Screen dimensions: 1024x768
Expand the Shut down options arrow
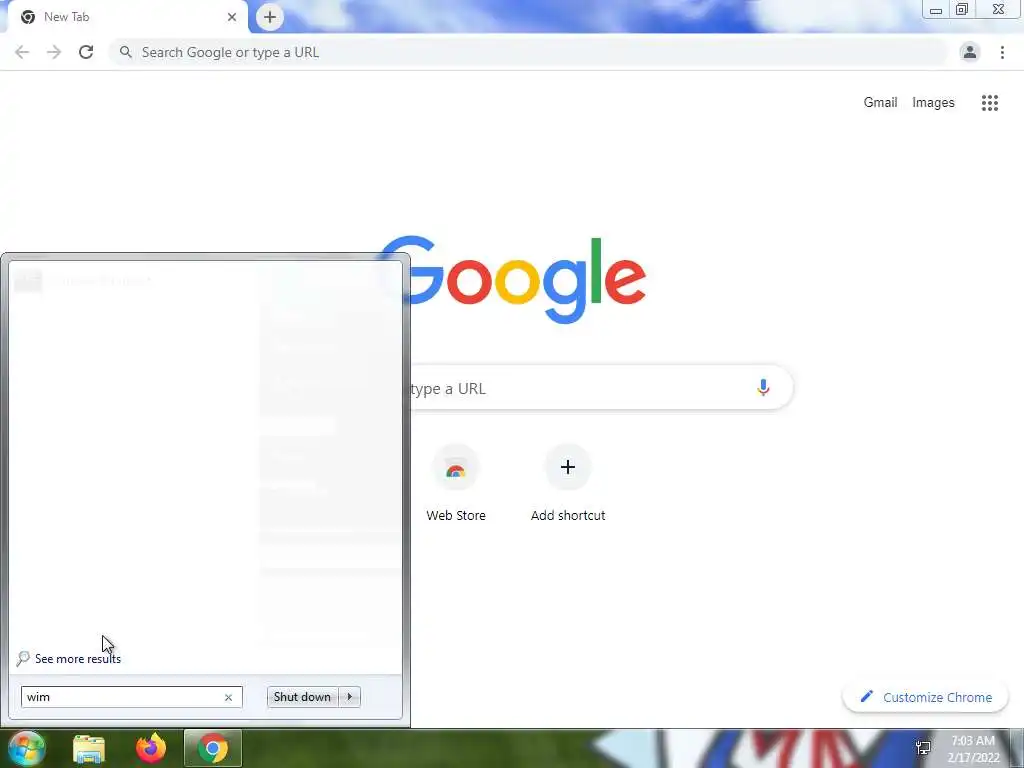[349, 697]
